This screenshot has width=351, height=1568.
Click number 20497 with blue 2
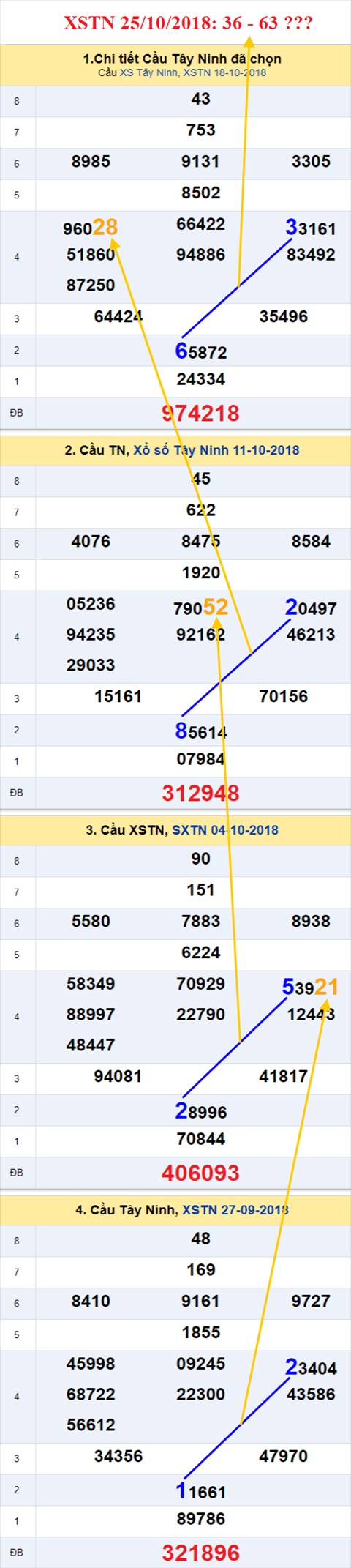coord(311,608)
